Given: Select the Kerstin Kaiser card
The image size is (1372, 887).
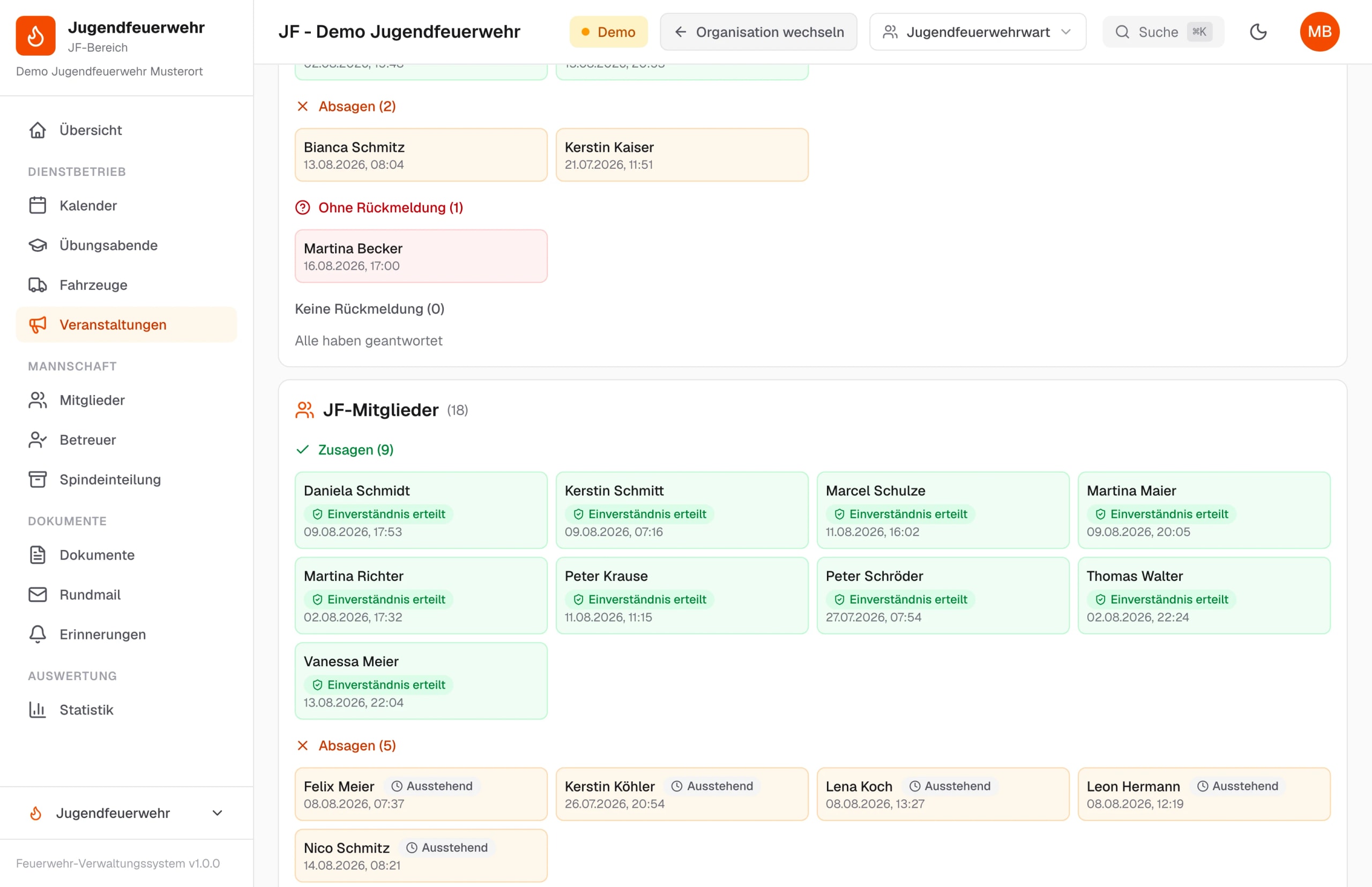Looking at the screenshot, I should [x=682, y=155].
